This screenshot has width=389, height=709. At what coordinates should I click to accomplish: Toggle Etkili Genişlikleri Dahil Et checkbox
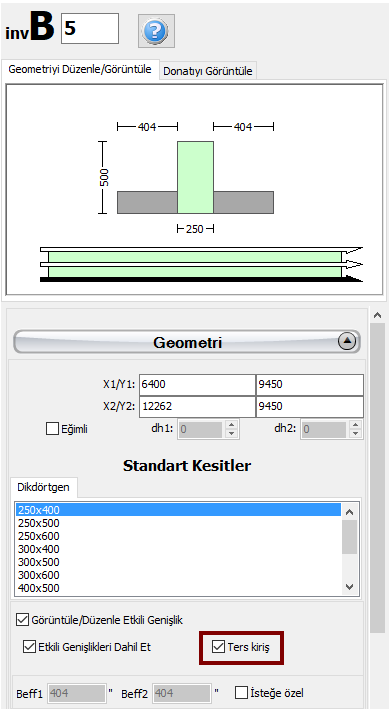click(29, 647)
